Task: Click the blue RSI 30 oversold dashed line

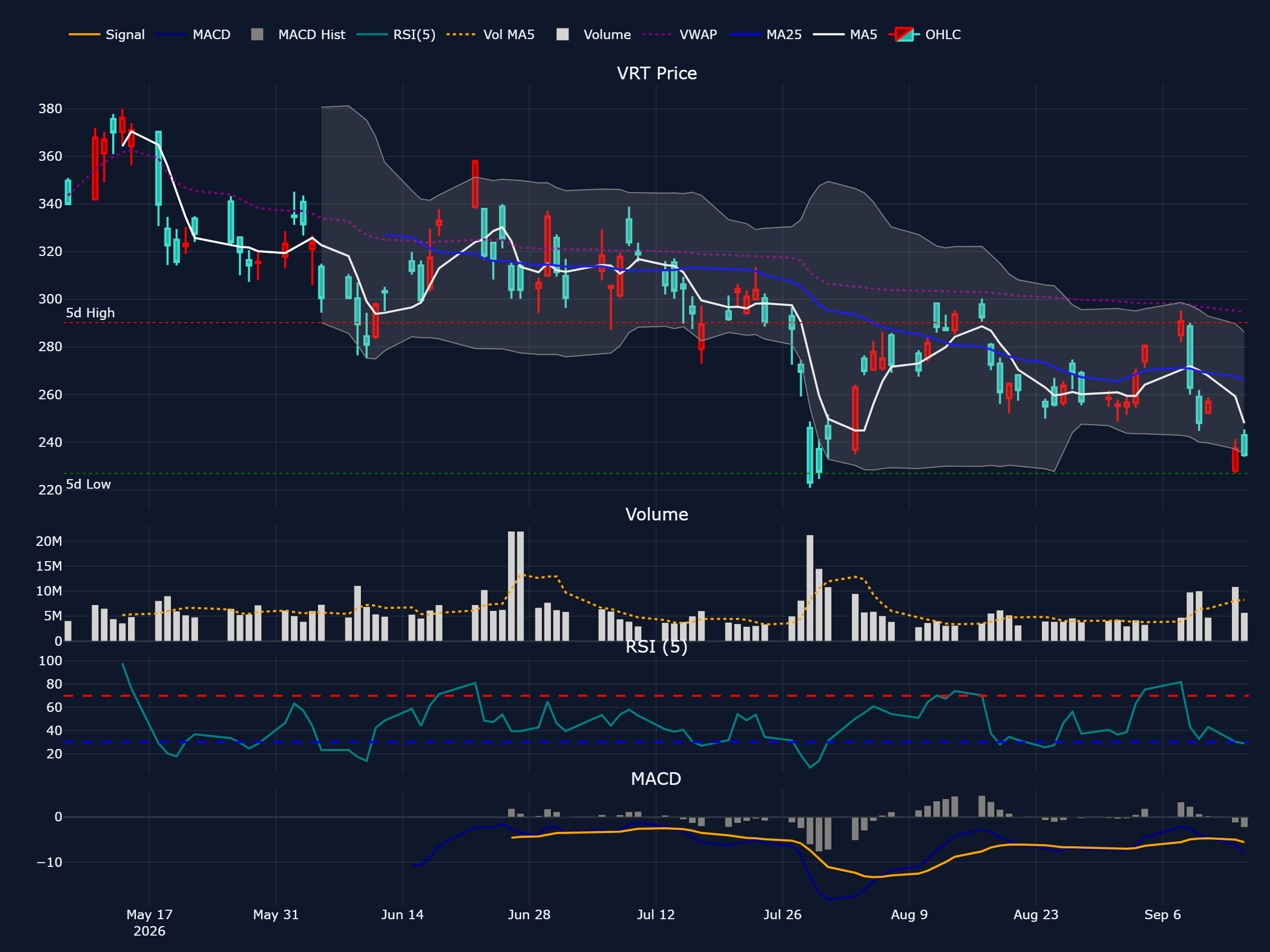Action: (656, 743)
